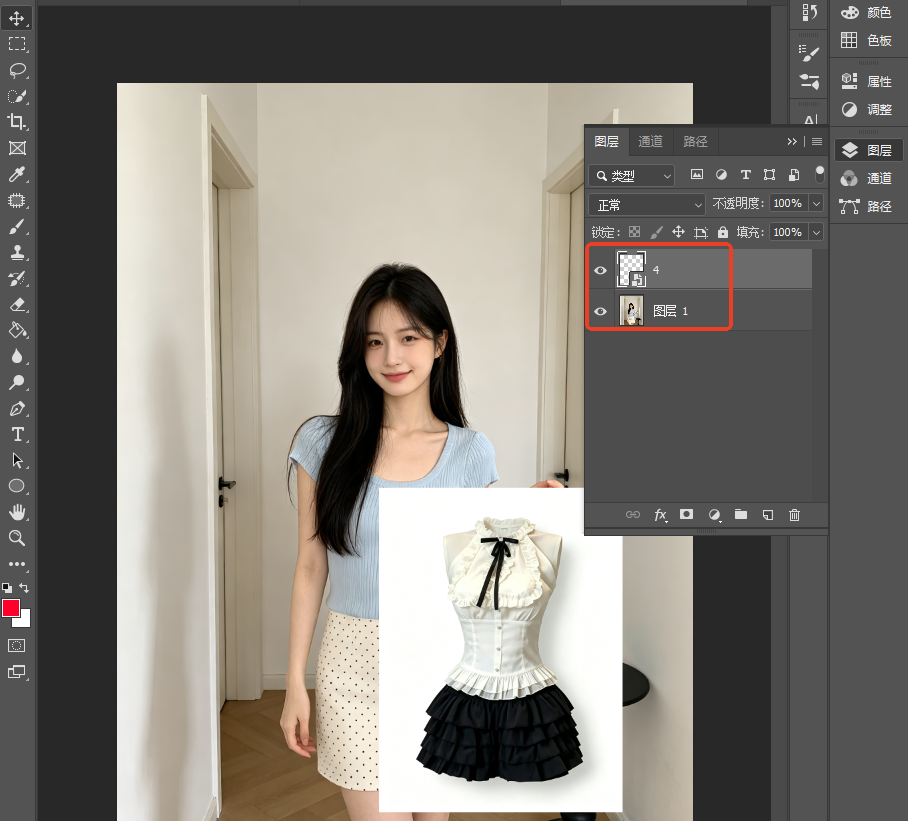Open the 填充 slider dropdown arrow

[817, 232]
